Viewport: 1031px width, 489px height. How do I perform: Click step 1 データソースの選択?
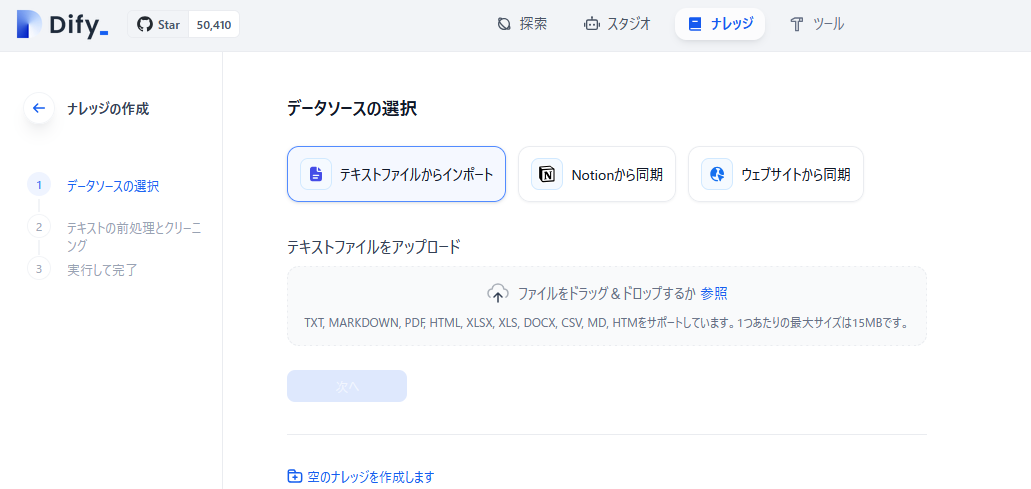(x=112, y=186)
